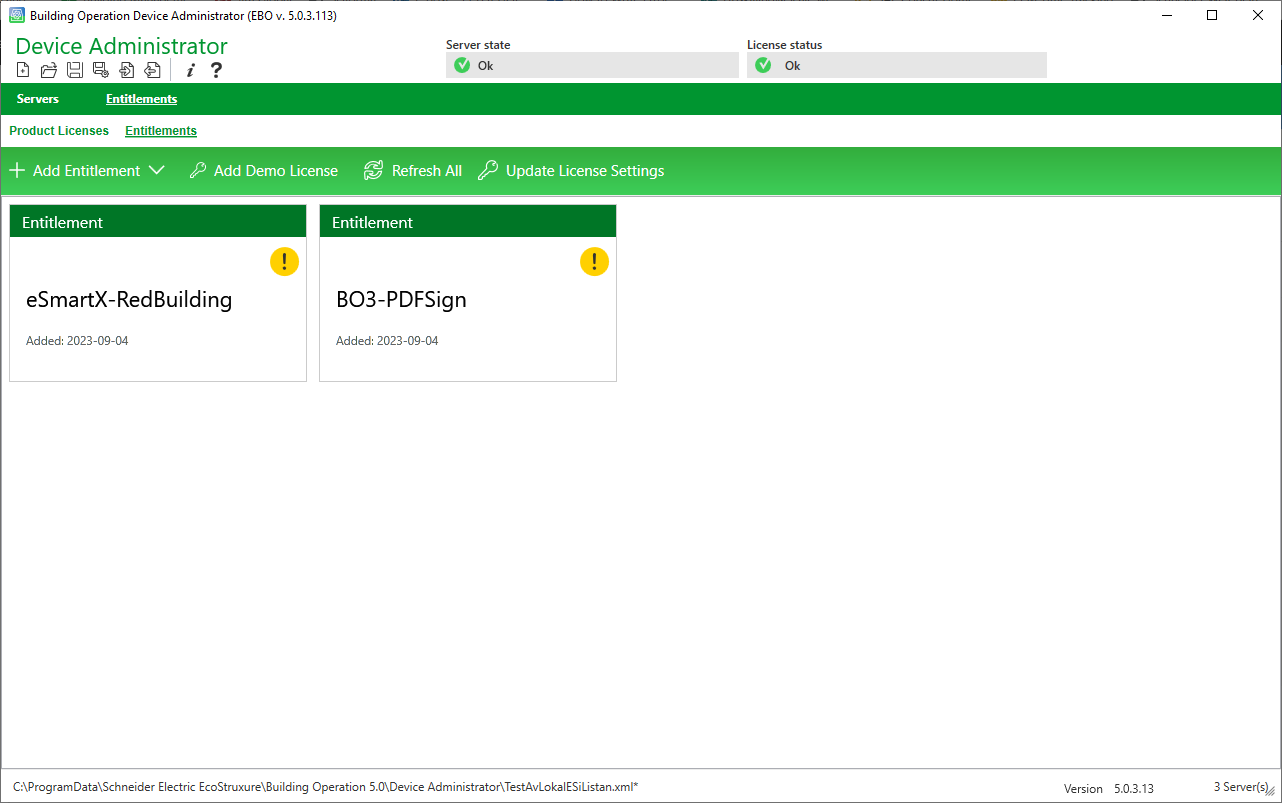Click the Add Demo License button
This screenshot has width=1282, height=803.
pyautogui.click(x=264, y=171)
